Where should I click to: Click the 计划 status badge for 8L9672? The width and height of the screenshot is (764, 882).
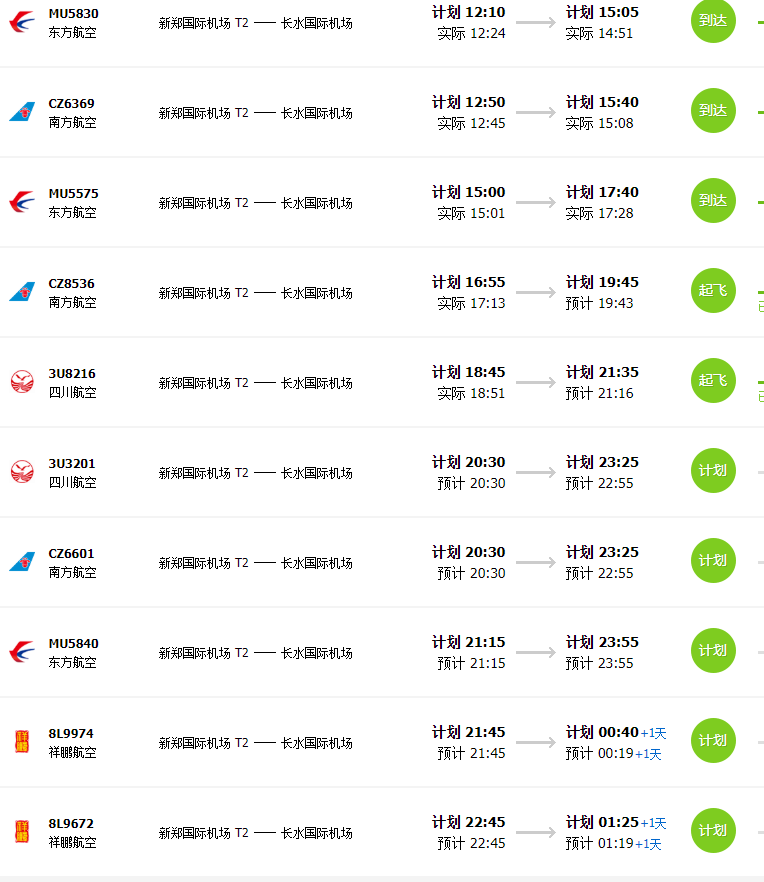pyautogui.click(x=713, y=831)
